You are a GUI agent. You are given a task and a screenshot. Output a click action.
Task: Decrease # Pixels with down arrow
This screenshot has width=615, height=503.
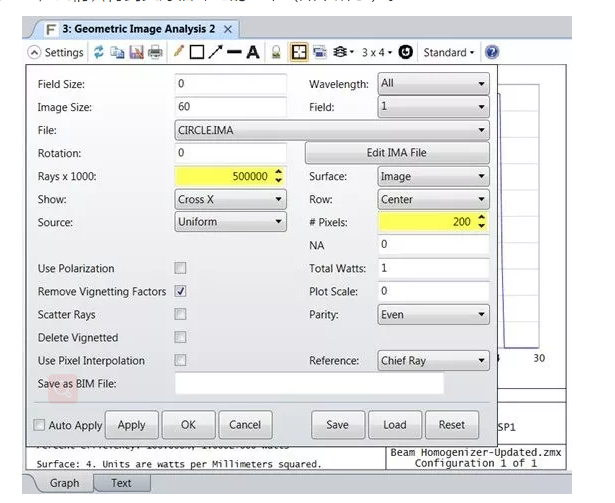482,226
